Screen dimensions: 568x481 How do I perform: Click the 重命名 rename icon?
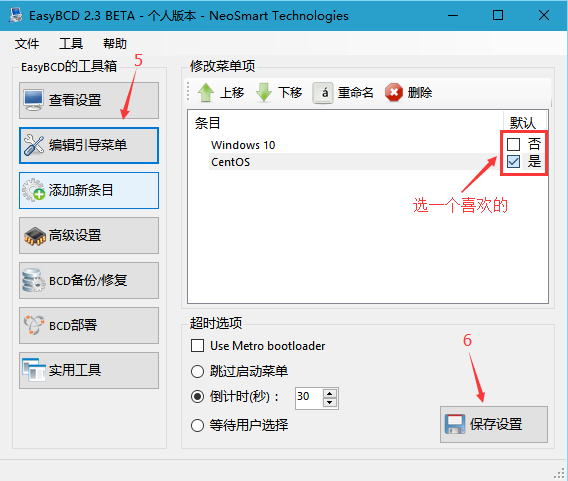(x=323, y=93)
